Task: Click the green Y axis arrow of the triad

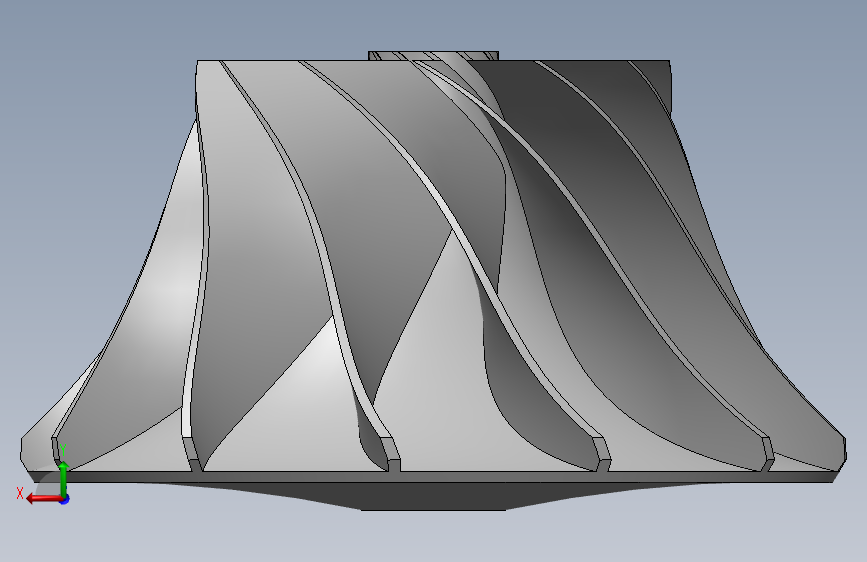Action: 63,479
